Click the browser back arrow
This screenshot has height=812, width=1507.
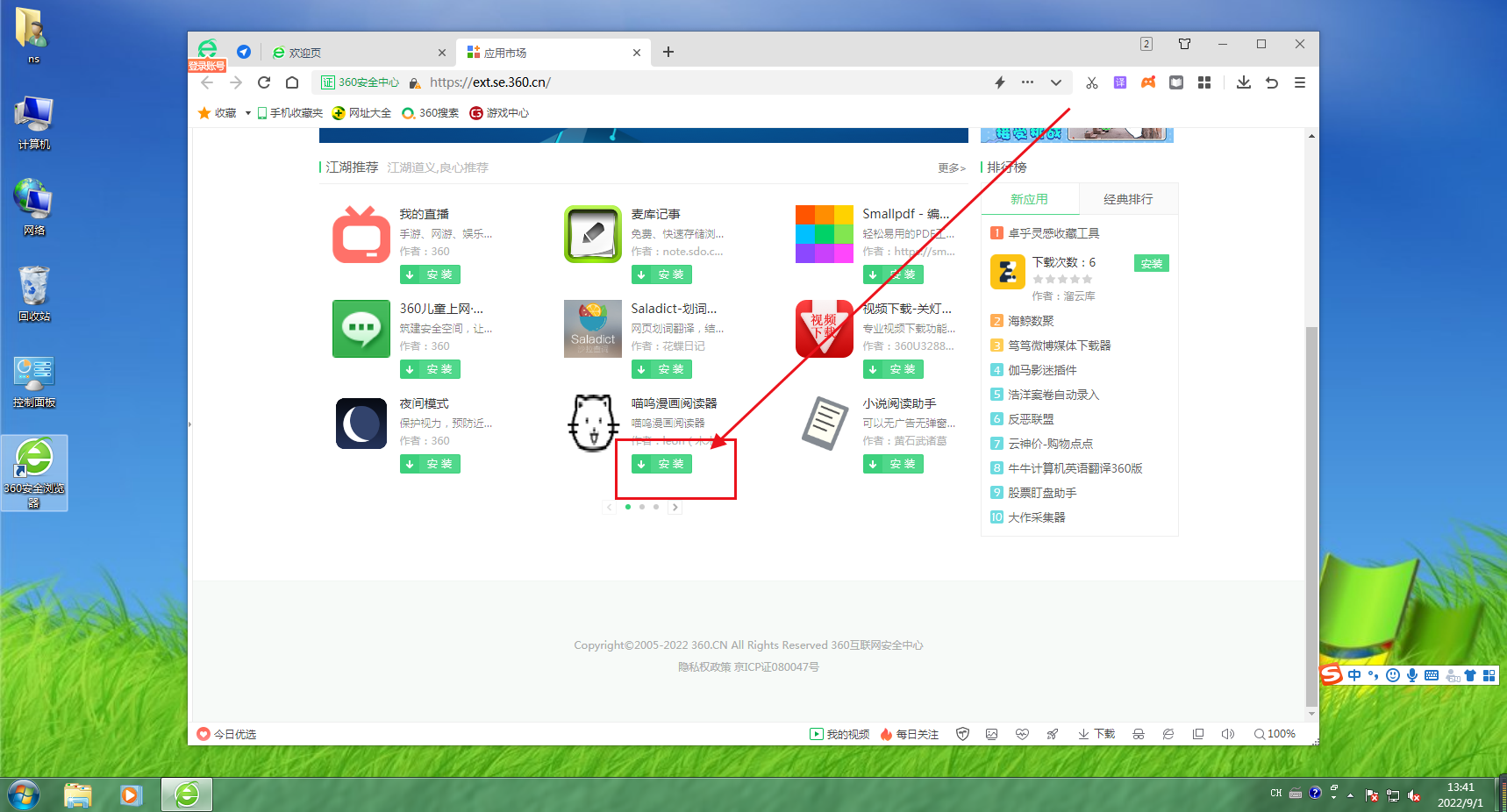point(207,82)
